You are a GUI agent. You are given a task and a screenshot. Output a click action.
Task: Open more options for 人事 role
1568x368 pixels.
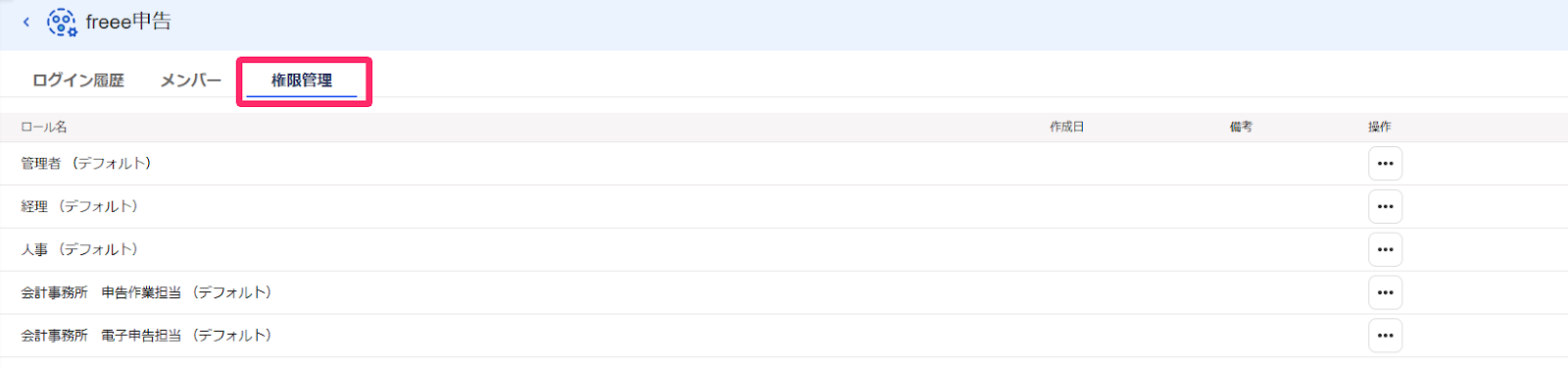[1385, 250]
